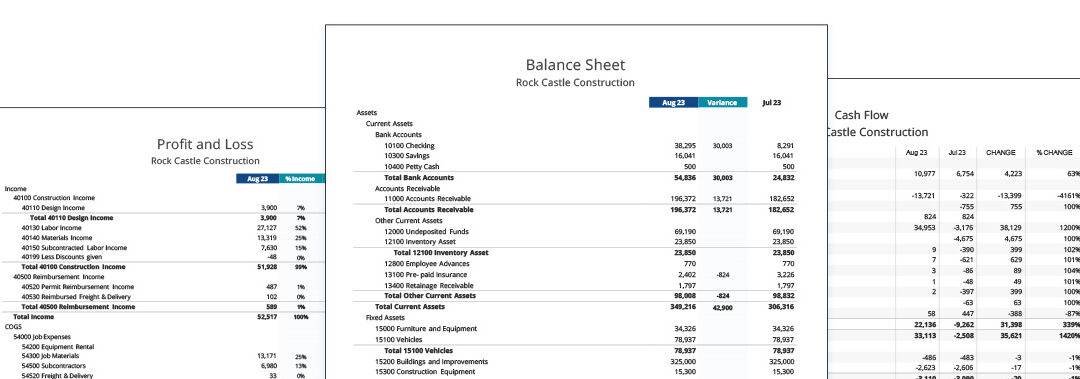Click the 54300 Job Materials row label
This screenshot has height=379, width=1080.
pos(52,356)
